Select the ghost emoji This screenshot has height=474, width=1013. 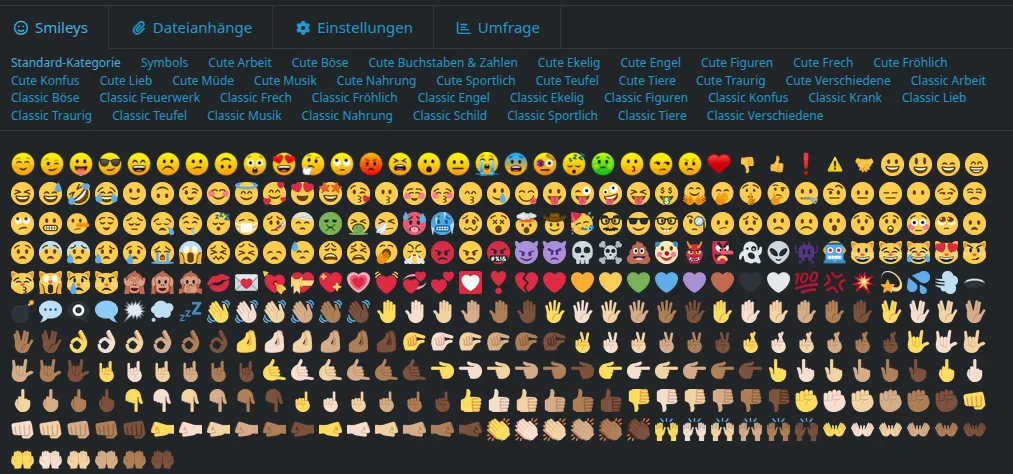[749, 253]
